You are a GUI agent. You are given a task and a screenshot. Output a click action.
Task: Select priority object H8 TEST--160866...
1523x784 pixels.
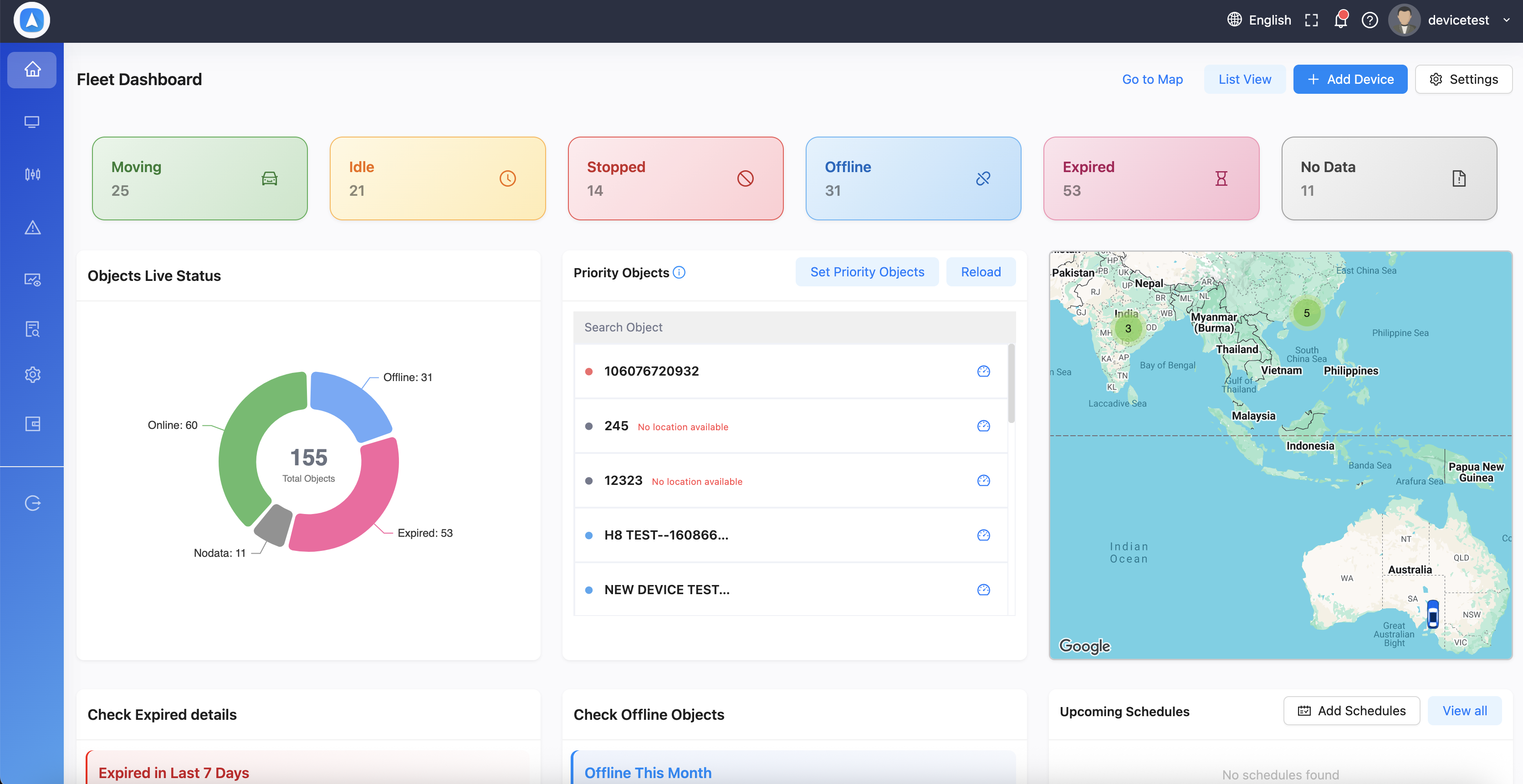(791, 535)
